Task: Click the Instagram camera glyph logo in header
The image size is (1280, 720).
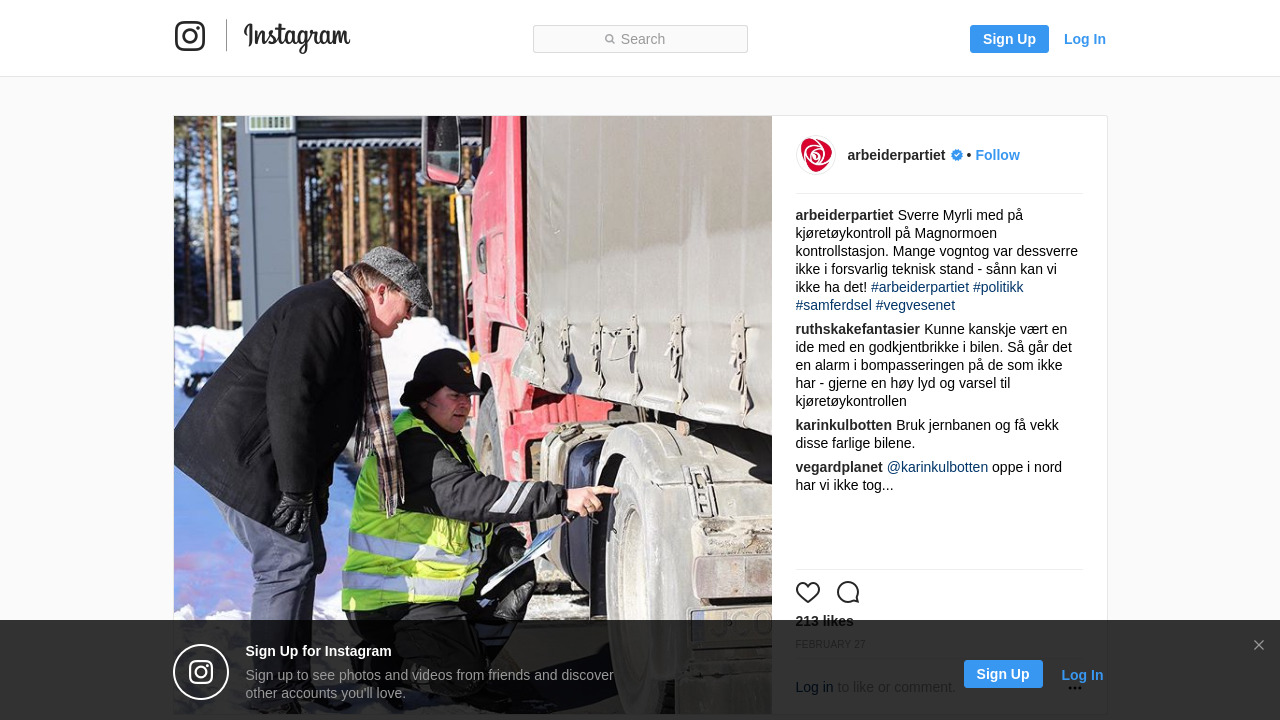Action: point(190,36)
